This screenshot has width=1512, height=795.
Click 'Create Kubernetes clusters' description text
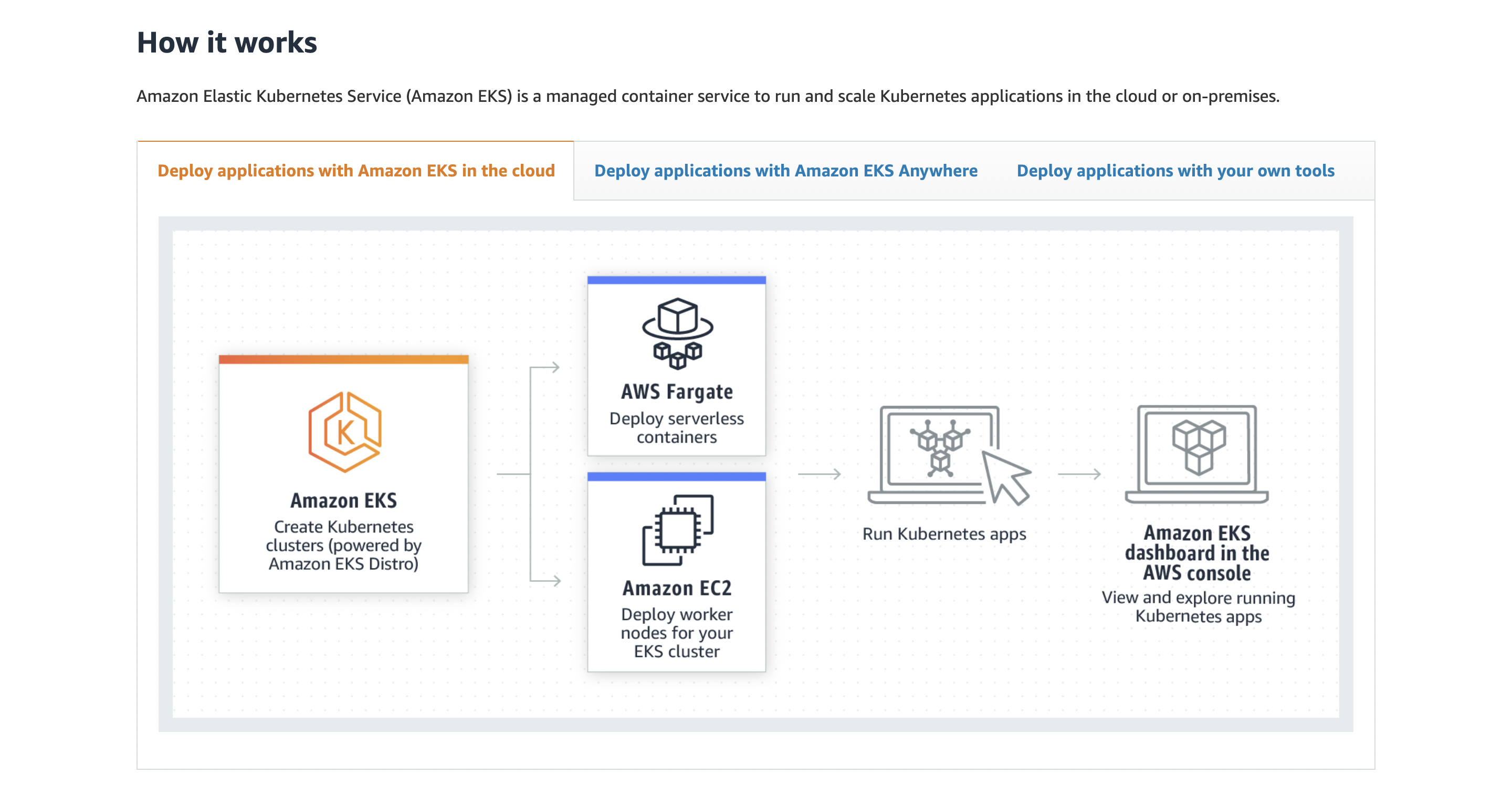[x=343, y=545]
